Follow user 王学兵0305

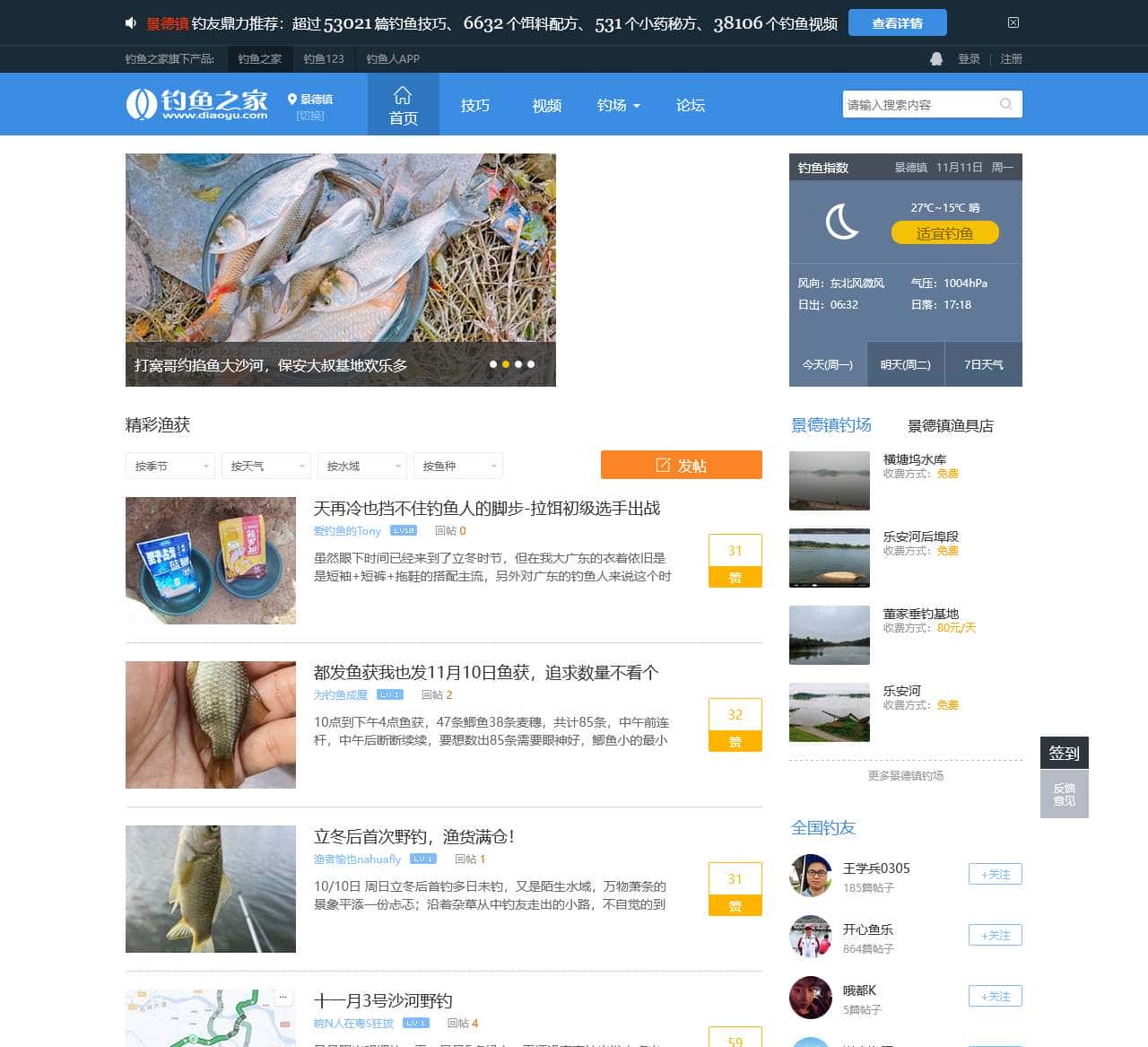(996, 875)
